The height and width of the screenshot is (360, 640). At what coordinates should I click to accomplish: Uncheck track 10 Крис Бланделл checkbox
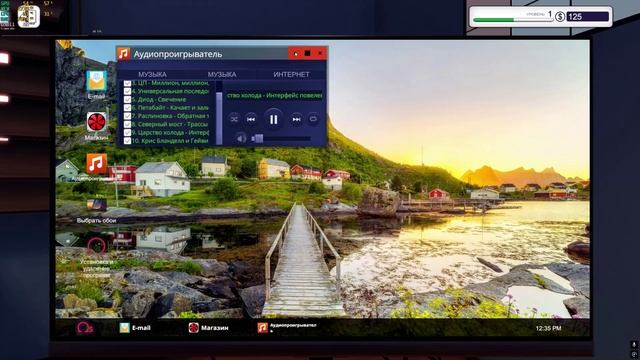[127, 141]
